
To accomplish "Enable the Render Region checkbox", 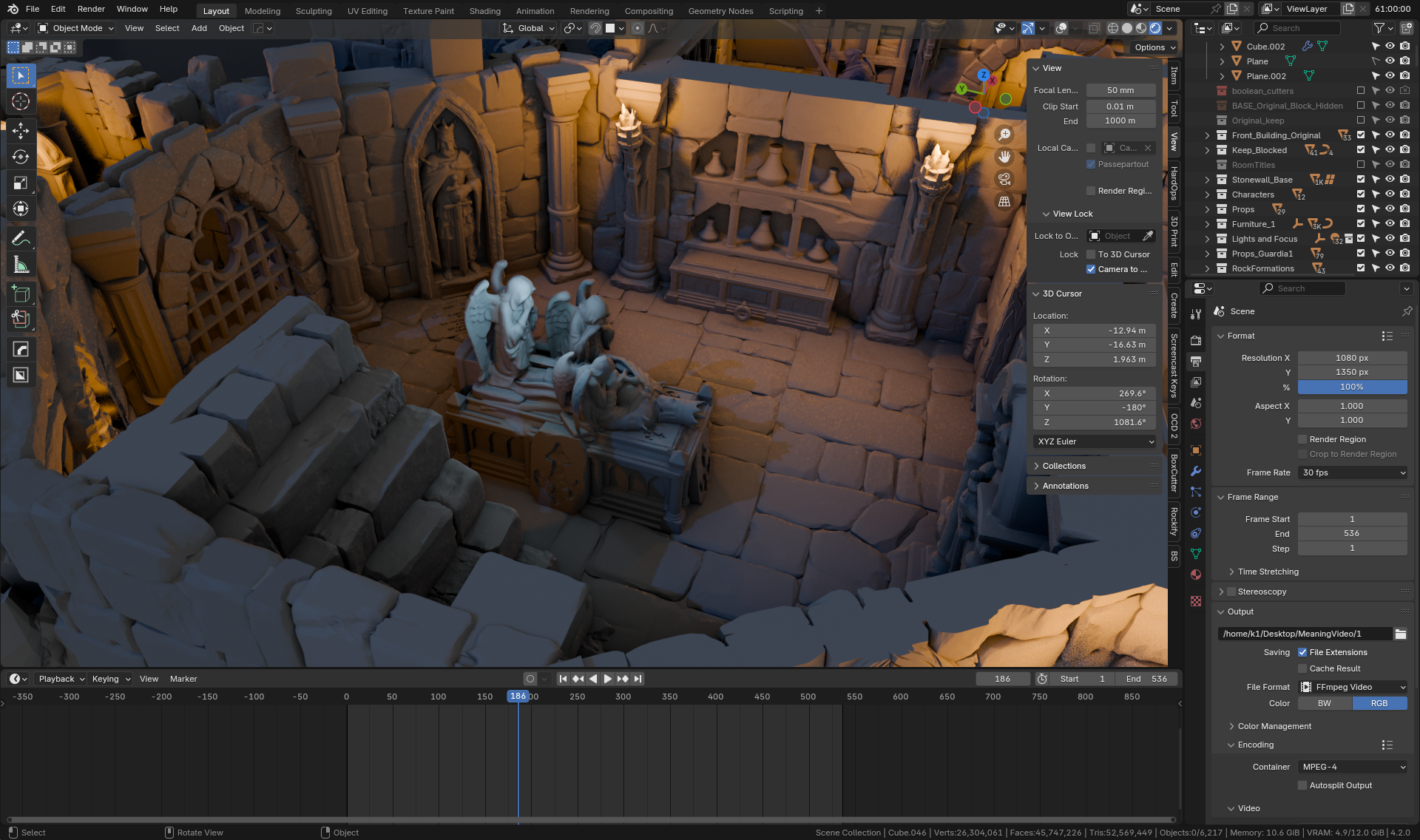I will (1302, 439).
